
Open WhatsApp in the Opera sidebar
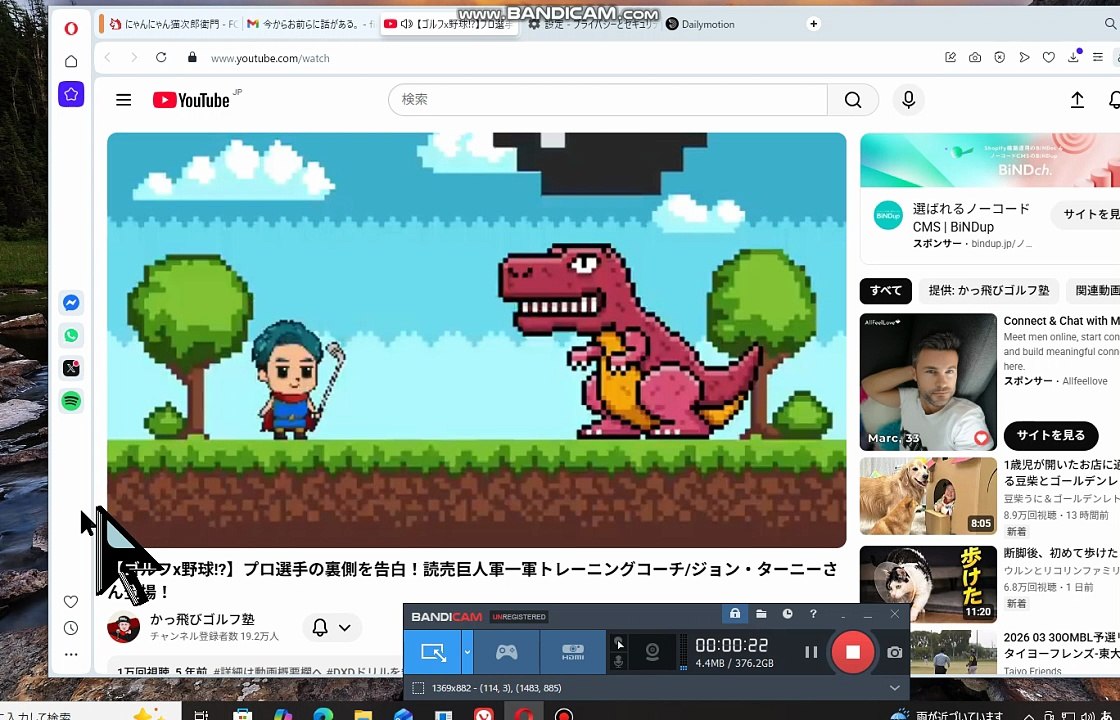(71, 336)
